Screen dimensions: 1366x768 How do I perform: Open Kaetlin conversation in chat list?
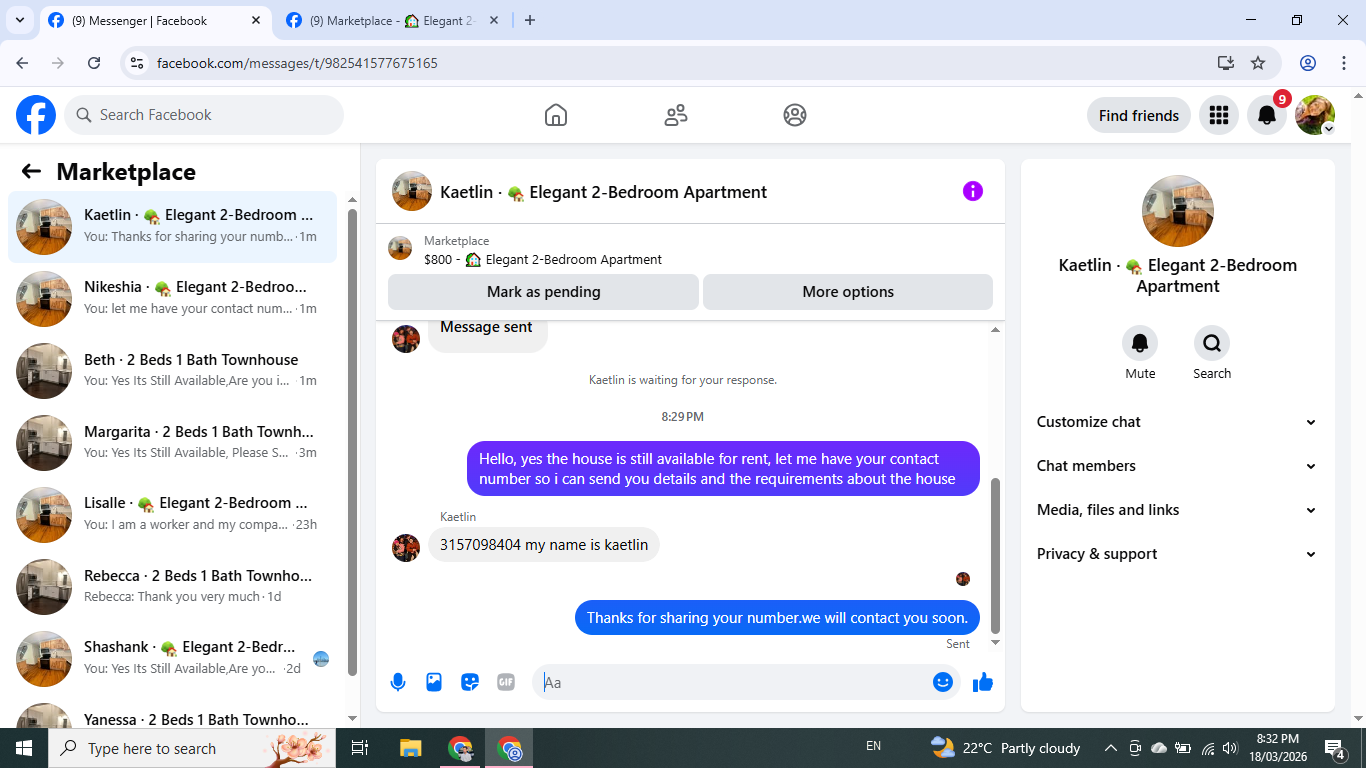(172, 227)
